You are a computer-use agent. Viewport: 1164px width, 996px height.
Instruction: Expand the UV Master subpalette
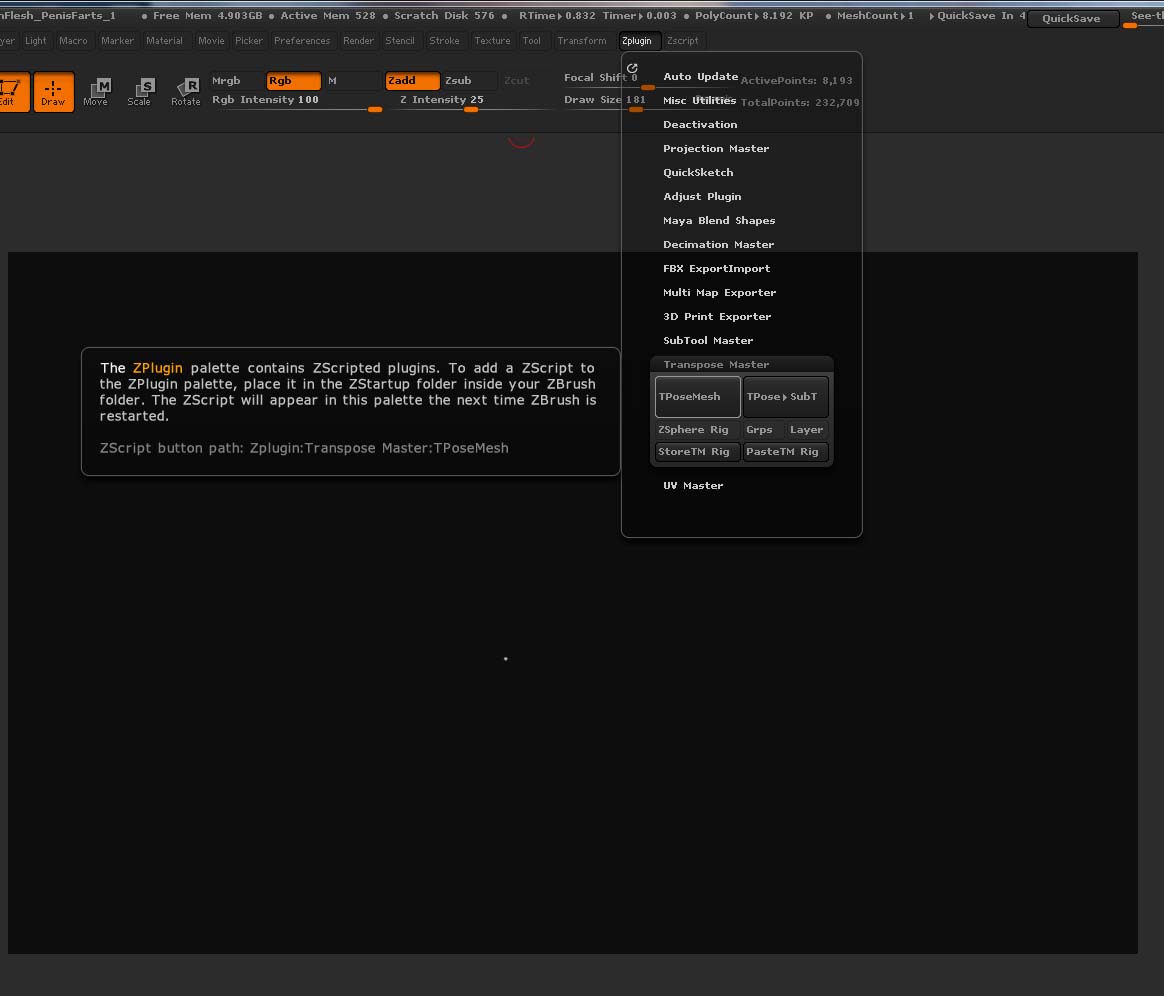click(x=692, y=485)
